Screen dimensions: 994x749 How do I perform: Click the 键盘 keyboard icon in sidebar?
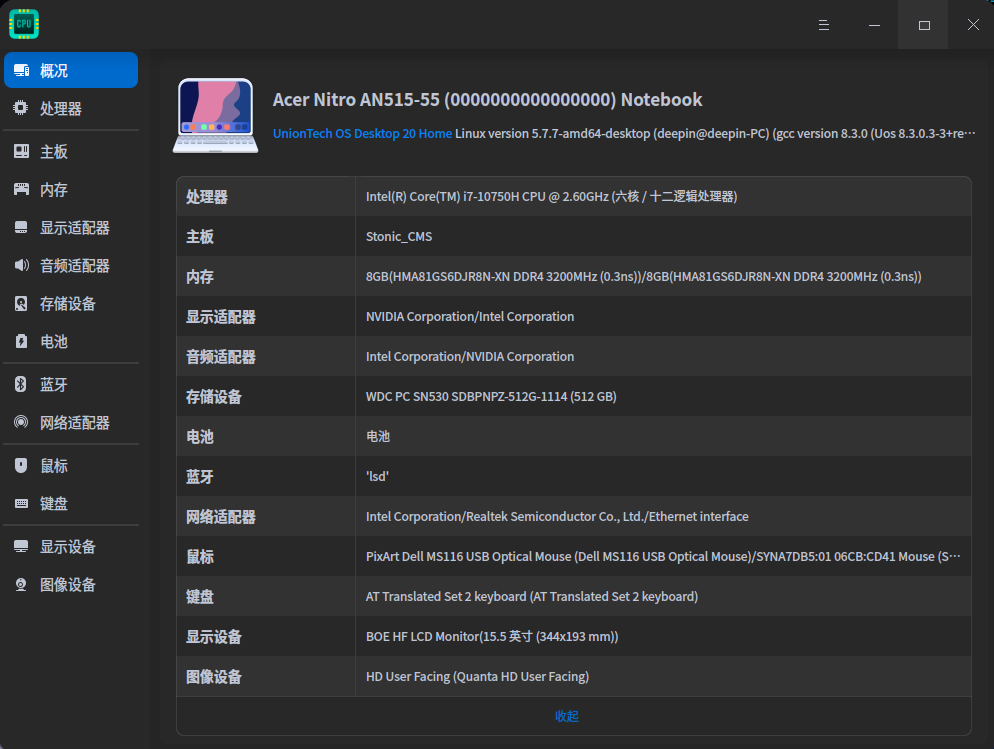pos(22,504)
